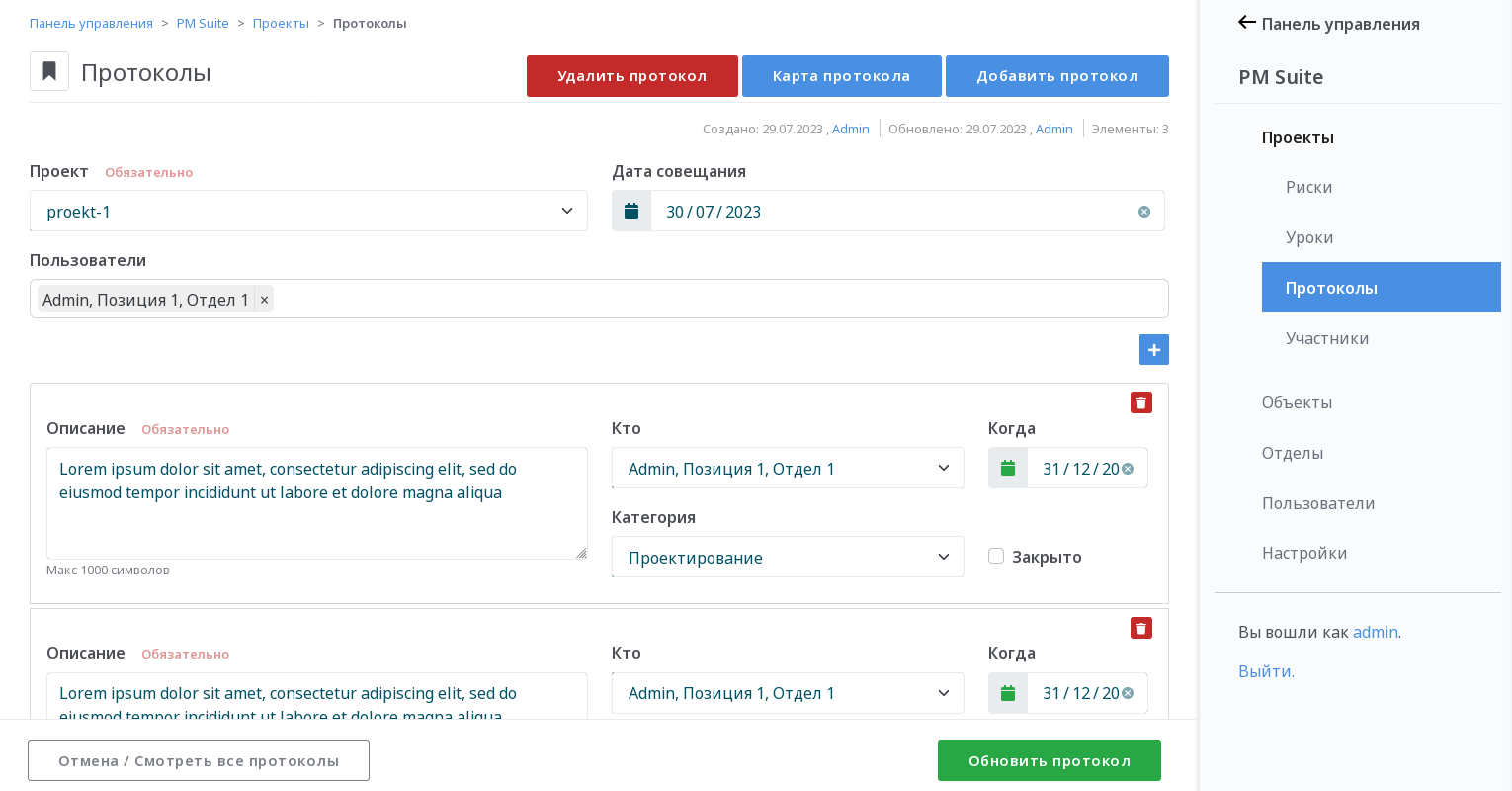Clear the Дата совещания date value
Screen dimensions: 1512x791
pyautogui.click(x=1144, y=212)
